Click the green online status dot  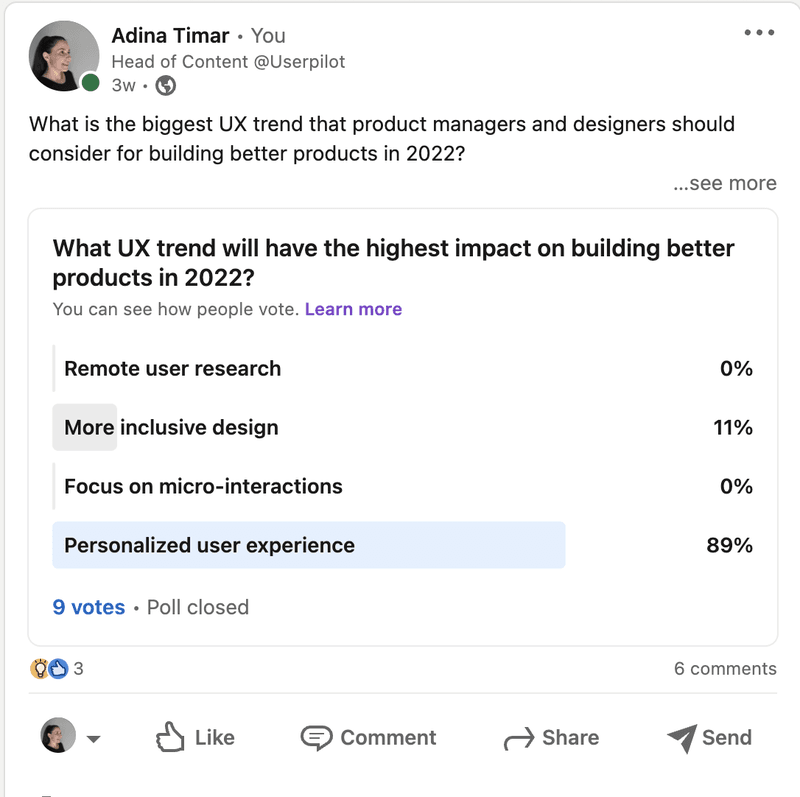coord(91,83)
